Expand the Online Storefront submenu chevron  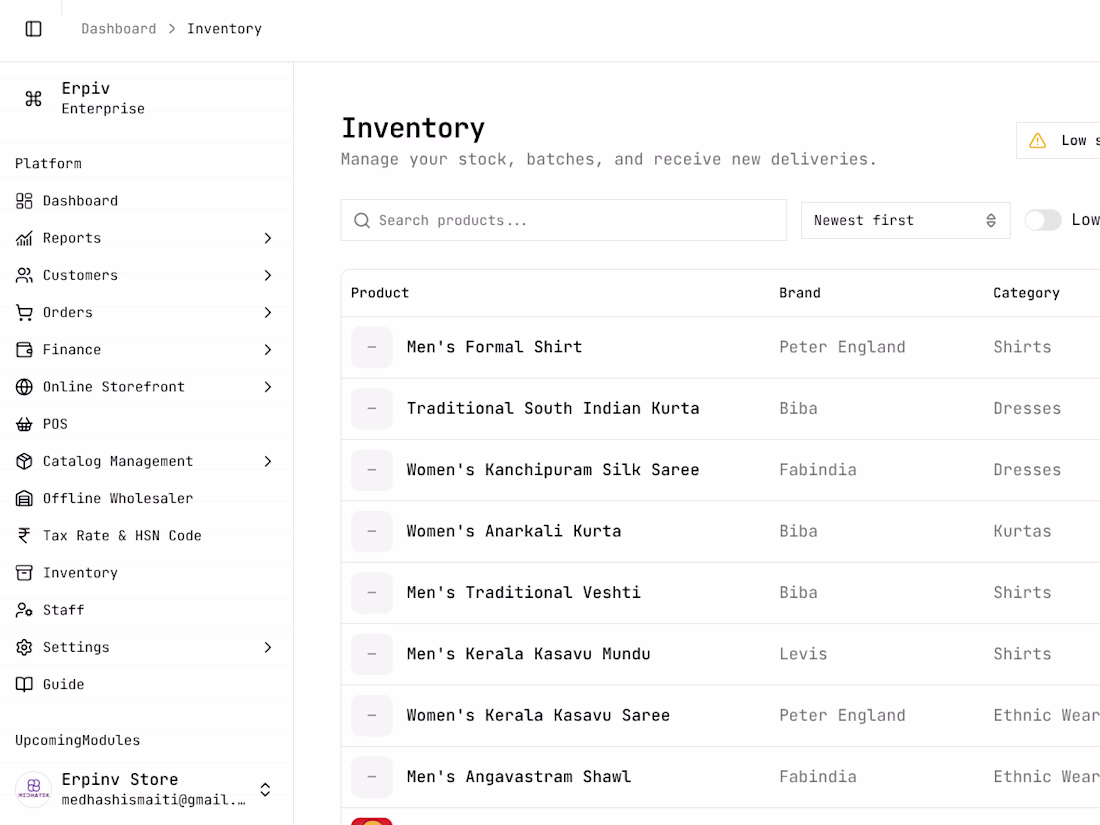click(267, 387)
